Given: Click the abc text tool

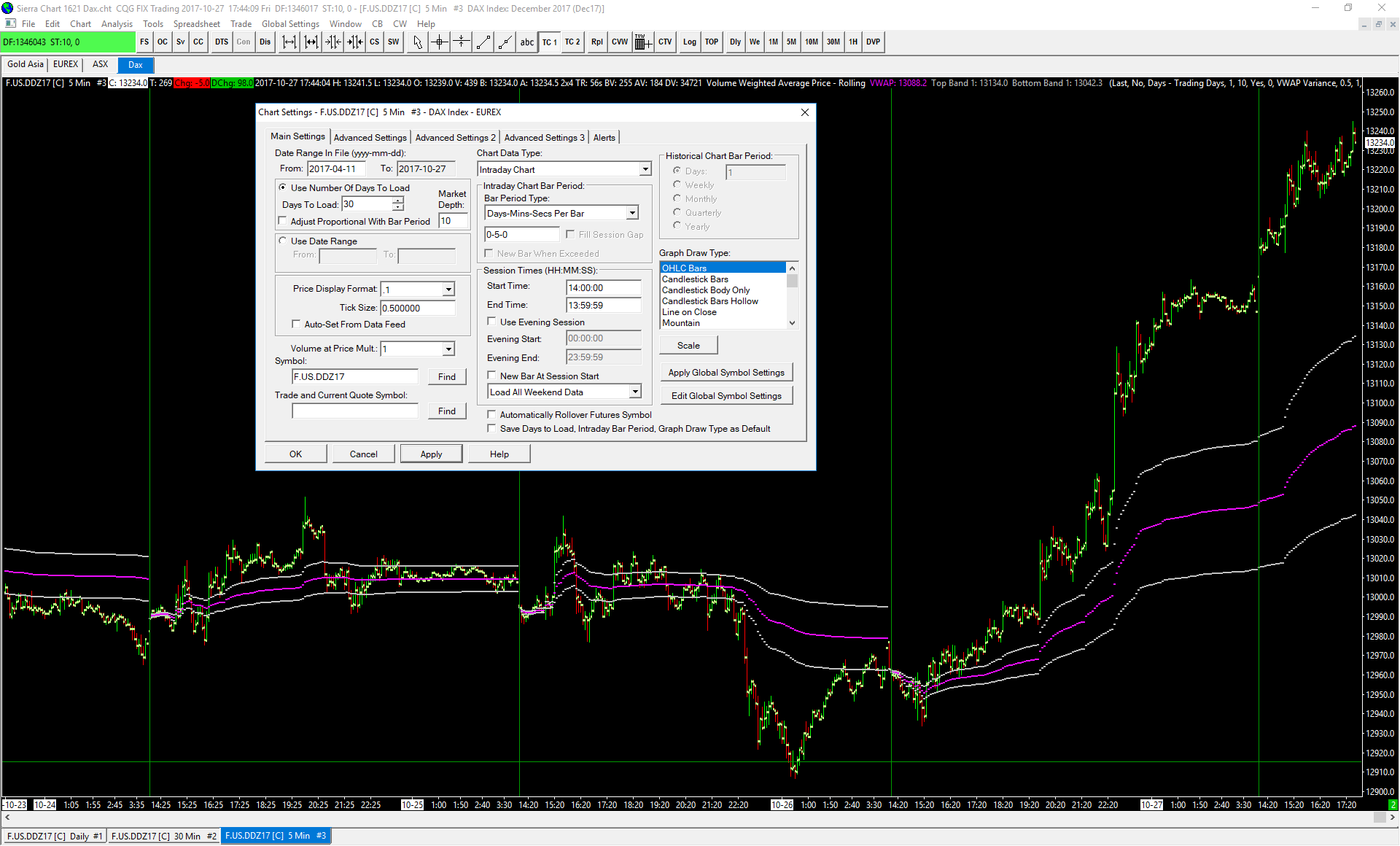Looking at the screenshot, I should pos(526,42).
